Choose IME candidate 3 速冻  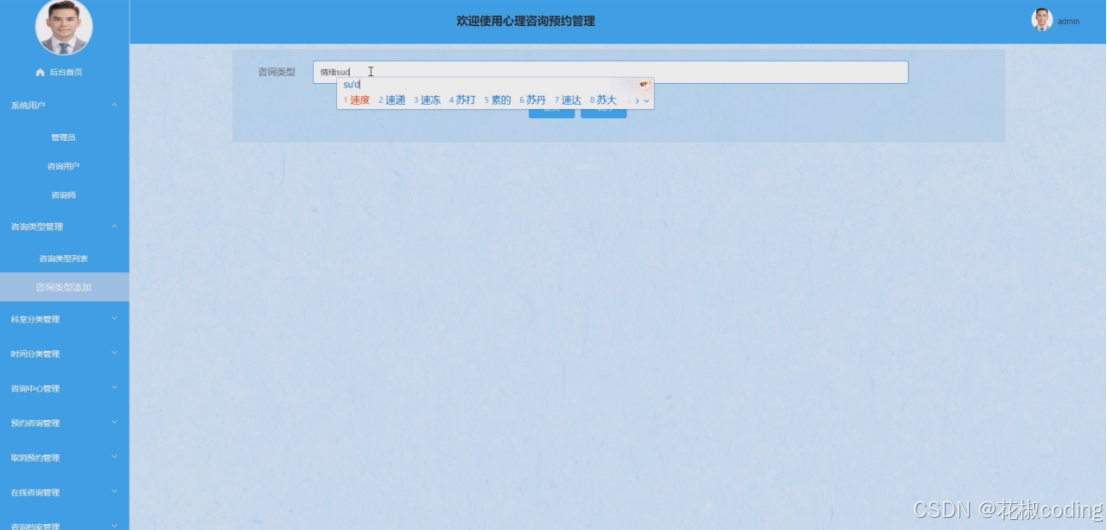point(427,100)
